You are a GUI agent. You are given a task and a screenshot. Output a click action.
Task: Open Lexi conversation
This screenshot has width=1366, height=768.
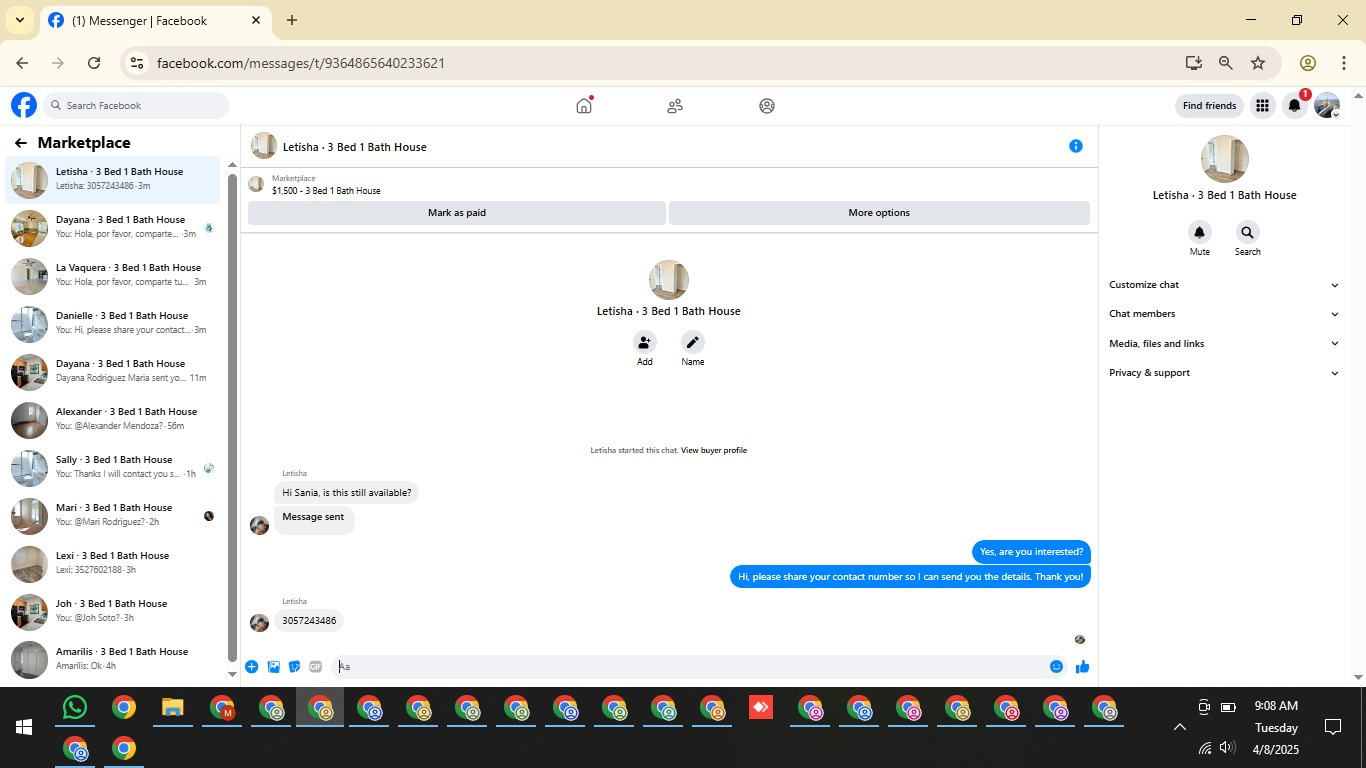click(112, 563)
